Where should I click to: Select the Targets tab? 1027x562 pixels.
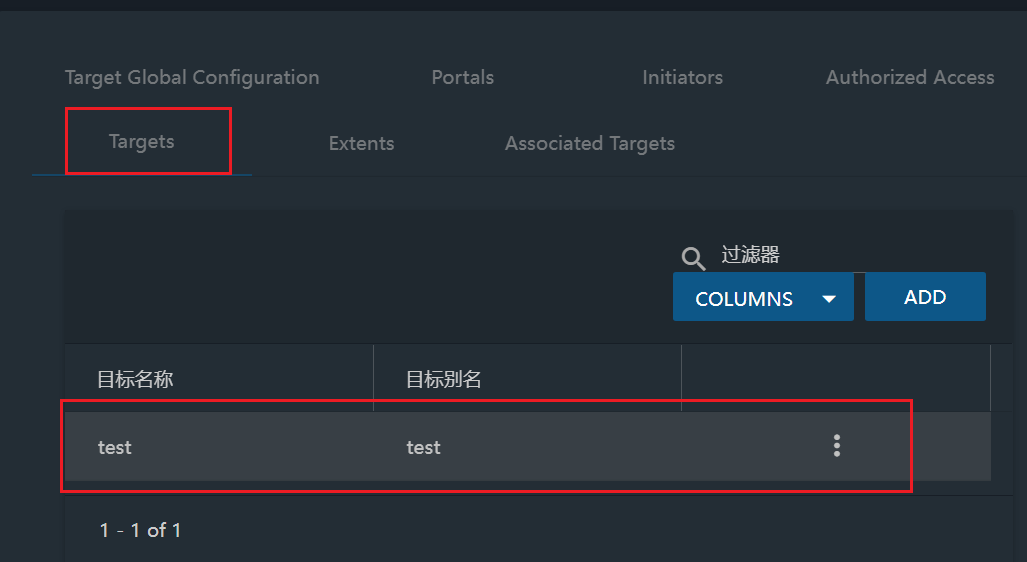141,141
